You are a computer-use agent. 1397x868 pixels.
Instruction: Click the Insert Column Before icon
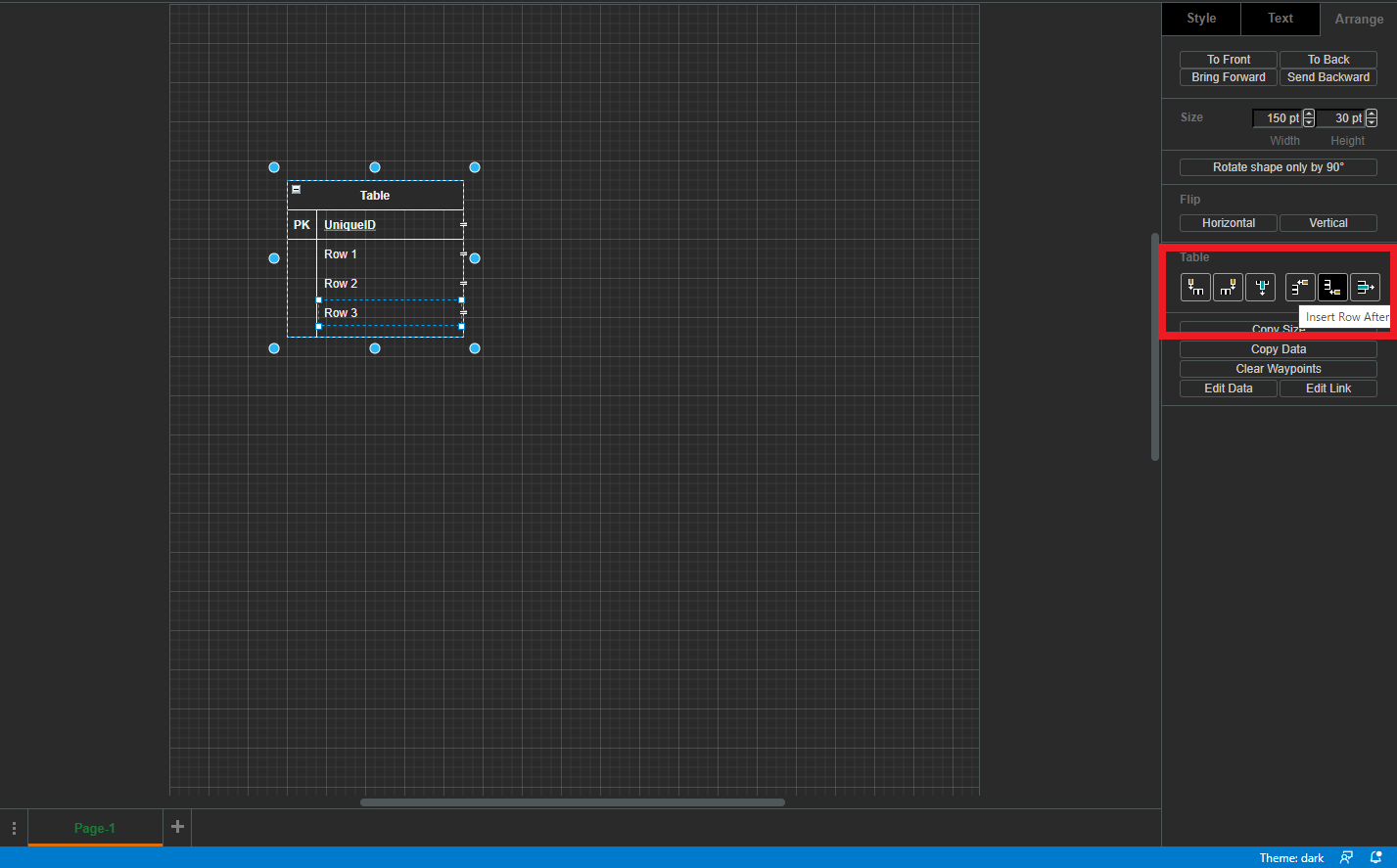pos(1195,287)
